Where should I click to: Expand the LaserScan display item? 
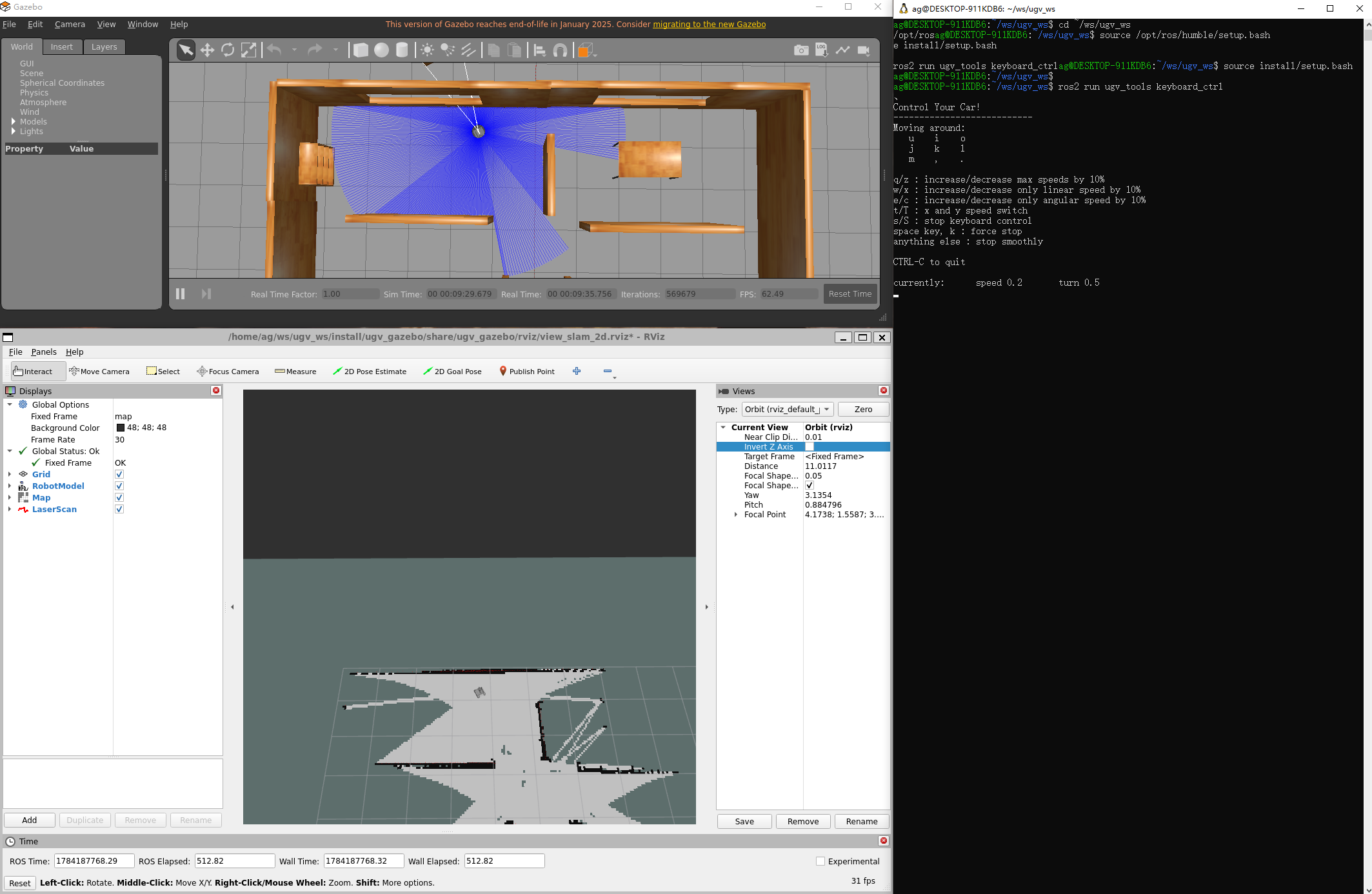10,509
